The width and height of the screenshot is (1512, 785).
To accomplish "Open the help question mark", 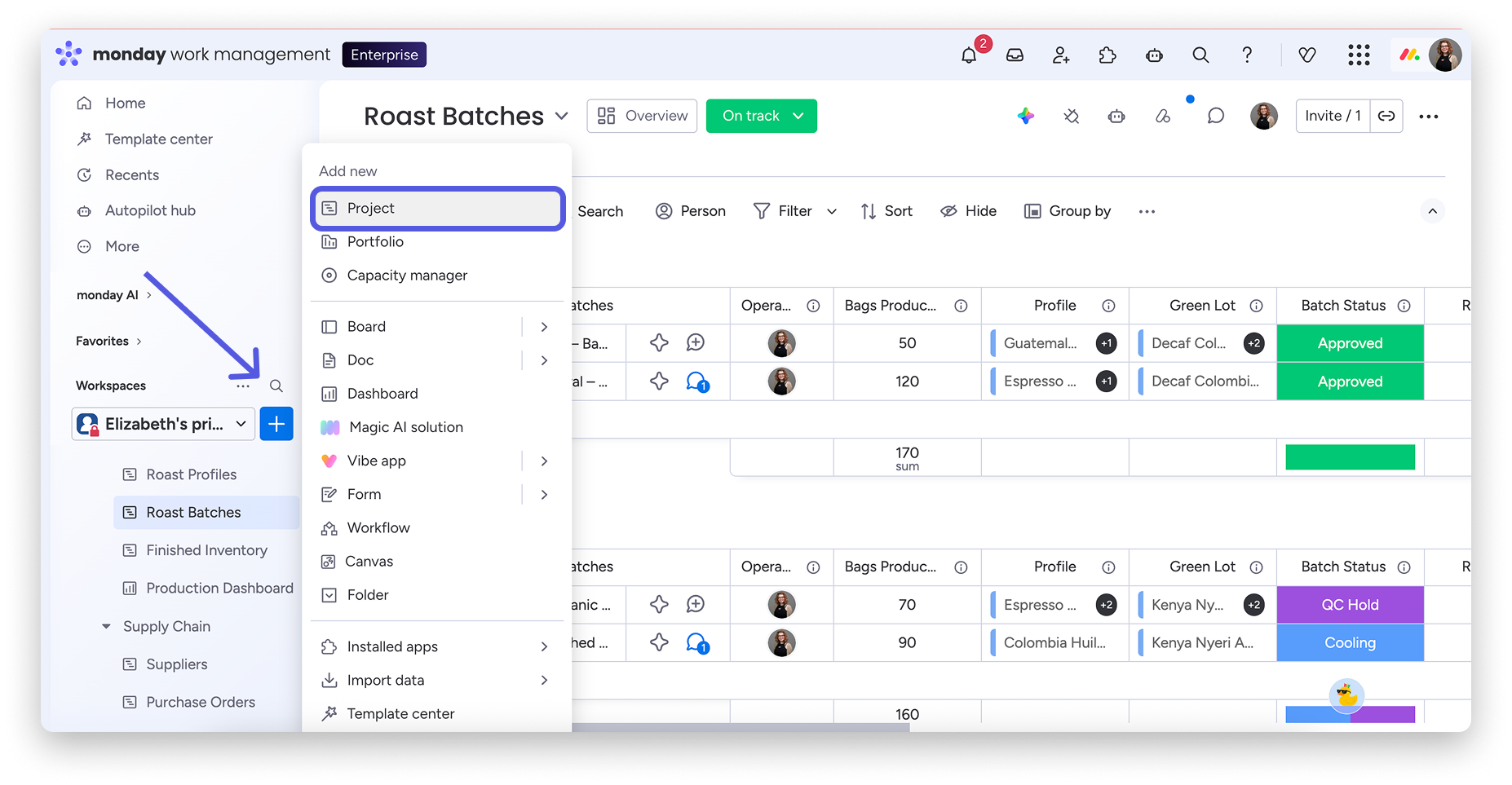I will (x=1247, y=55).
